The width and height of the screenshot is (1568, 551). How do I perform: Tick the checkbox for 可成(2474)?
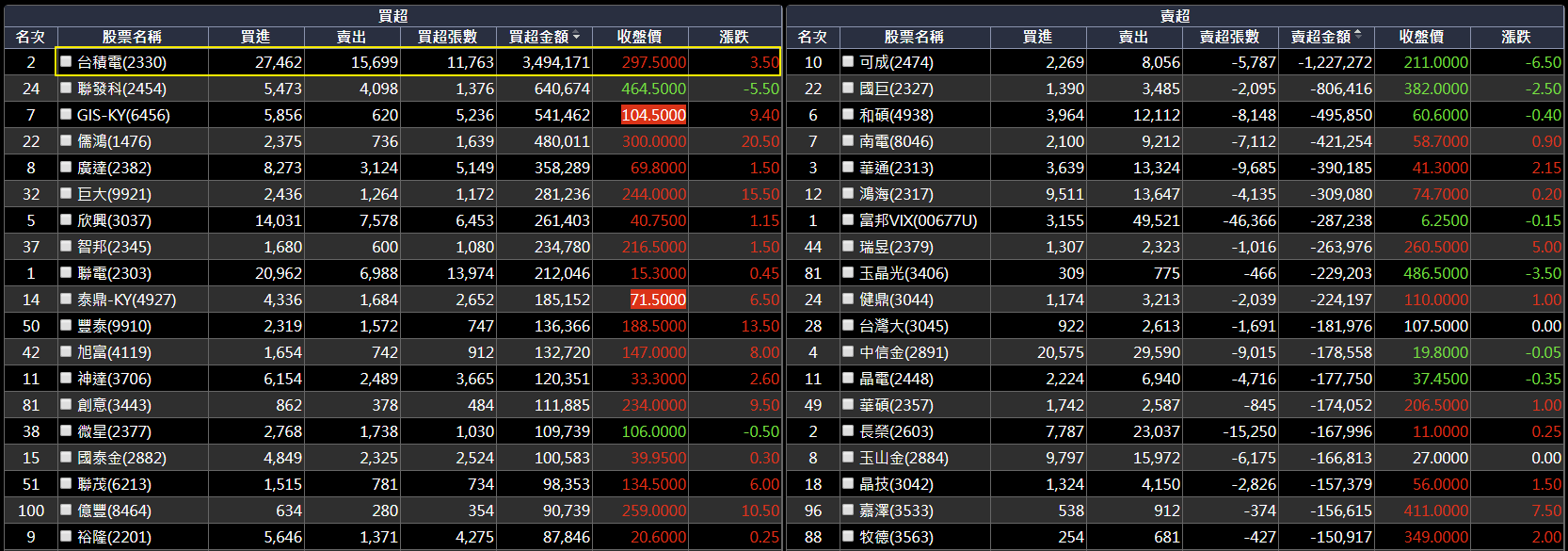point(848,61)
